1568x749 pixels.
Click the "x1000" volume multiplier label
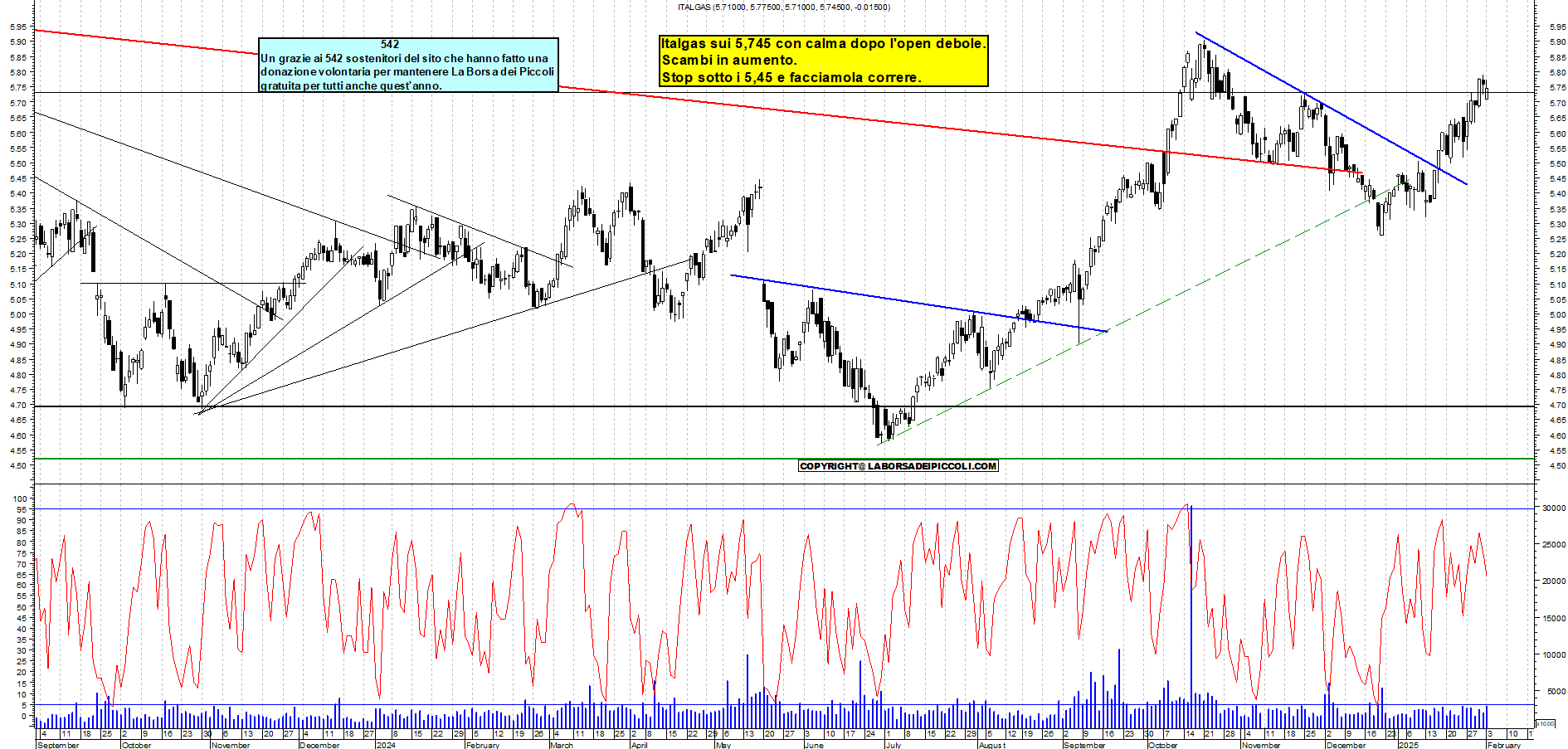[x=1546, y=723]
